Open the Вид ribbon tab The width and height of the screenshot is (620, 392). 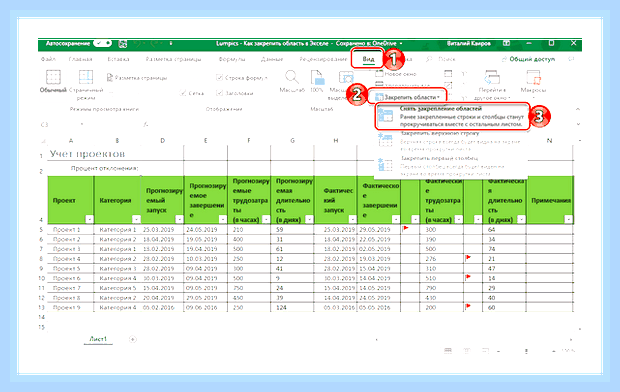[368, 59]
